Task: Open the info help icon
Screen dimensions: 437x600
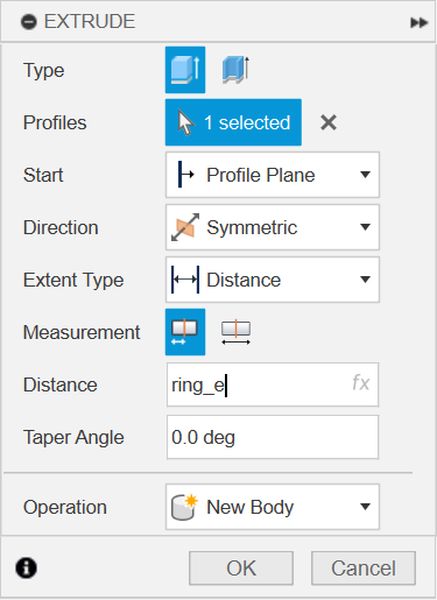Action: pos(26,568)
